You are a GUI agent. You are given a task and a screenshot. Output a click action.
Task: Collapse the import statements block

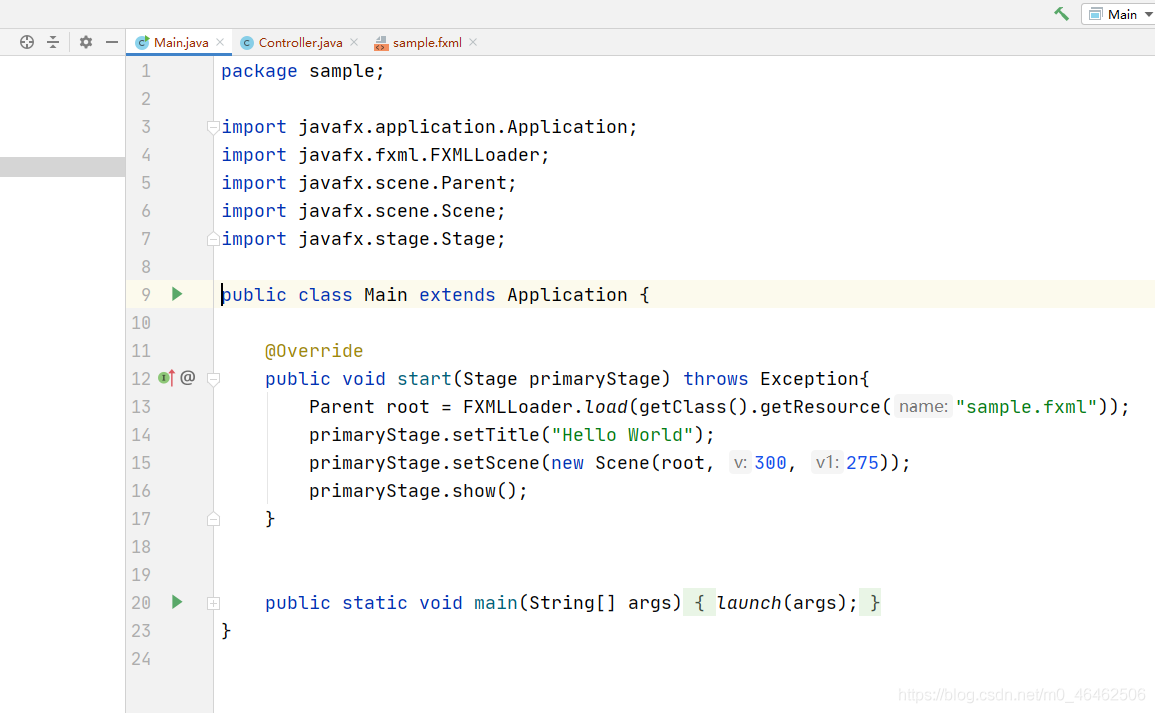point(213,127)
